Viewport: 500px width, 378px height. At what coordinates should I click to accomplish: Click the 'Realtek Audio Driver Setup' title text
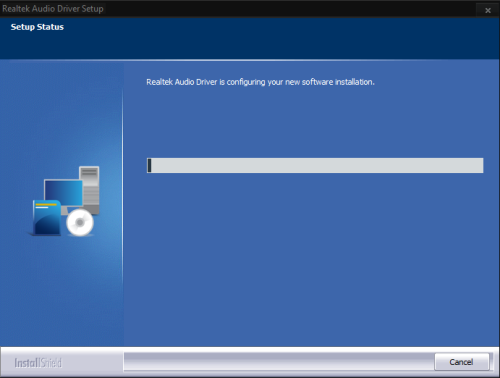53,9
